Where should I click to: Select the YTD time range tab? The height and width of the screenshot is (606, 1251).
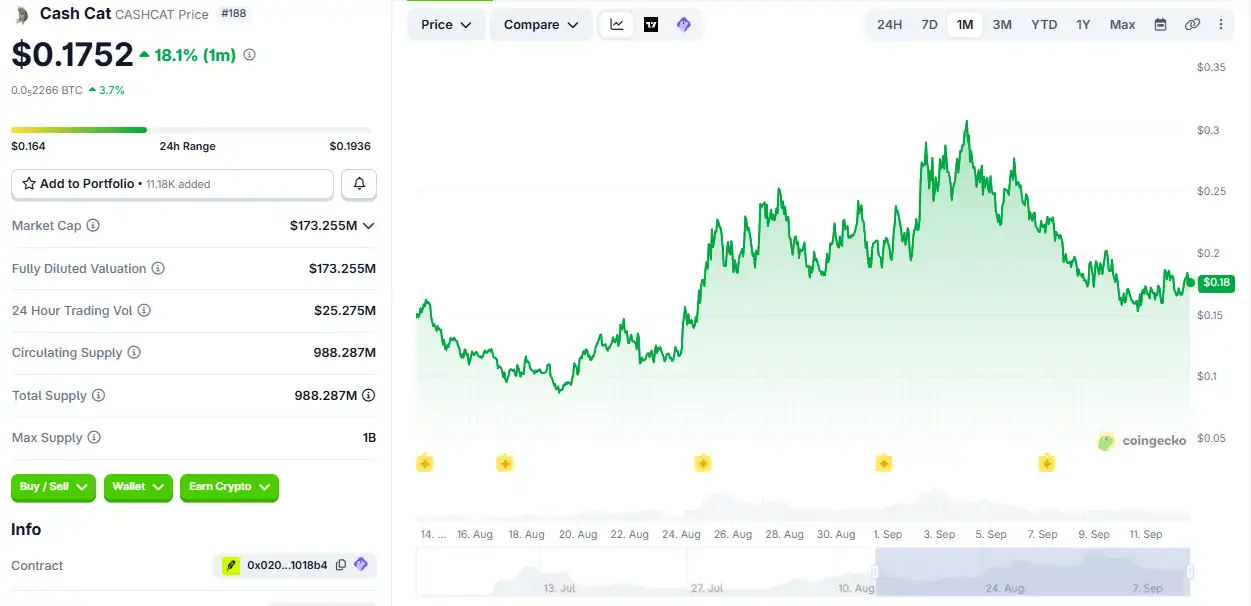(1044, 24)
